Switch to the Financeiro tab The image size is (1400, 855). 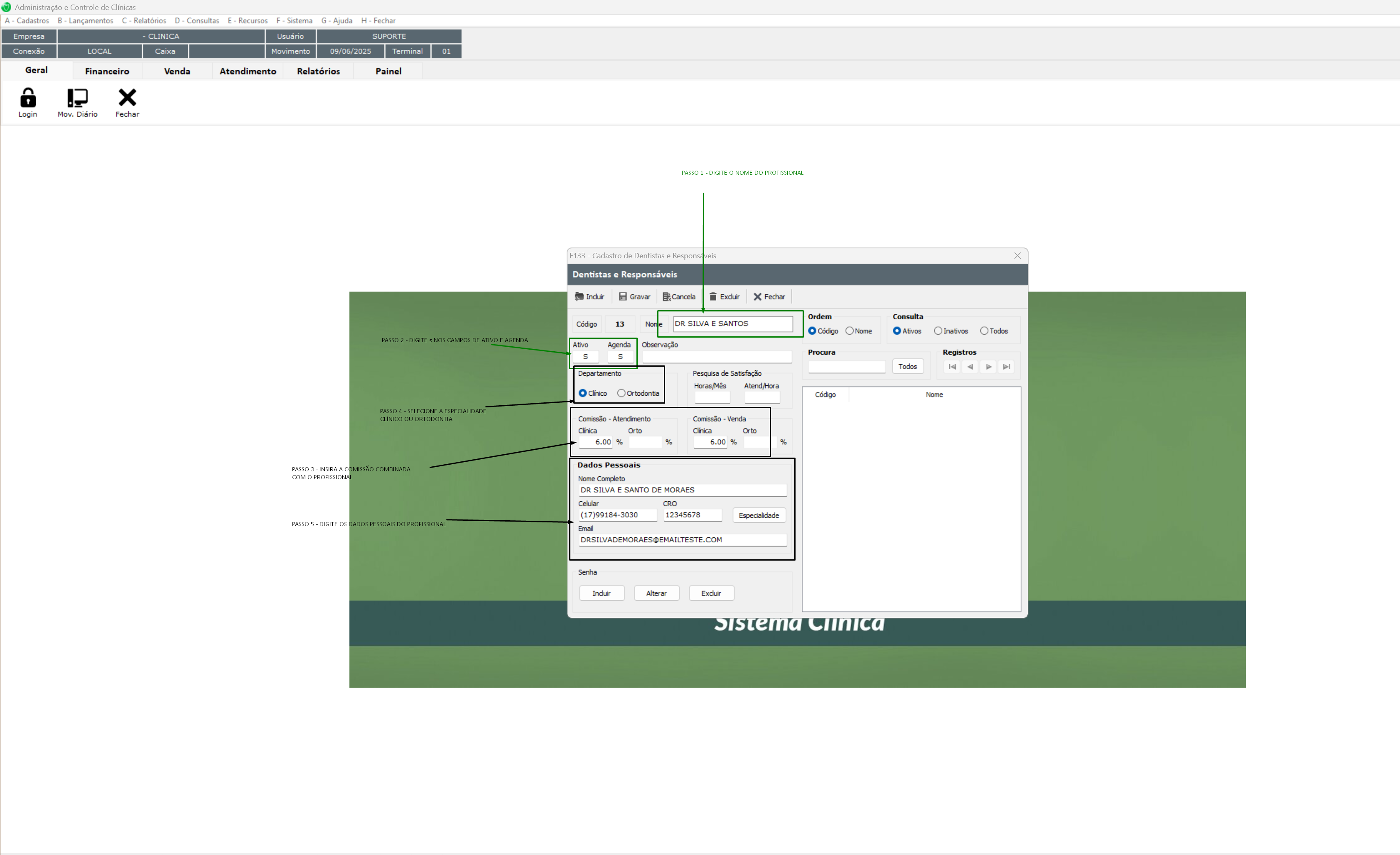tap(107, 71)
